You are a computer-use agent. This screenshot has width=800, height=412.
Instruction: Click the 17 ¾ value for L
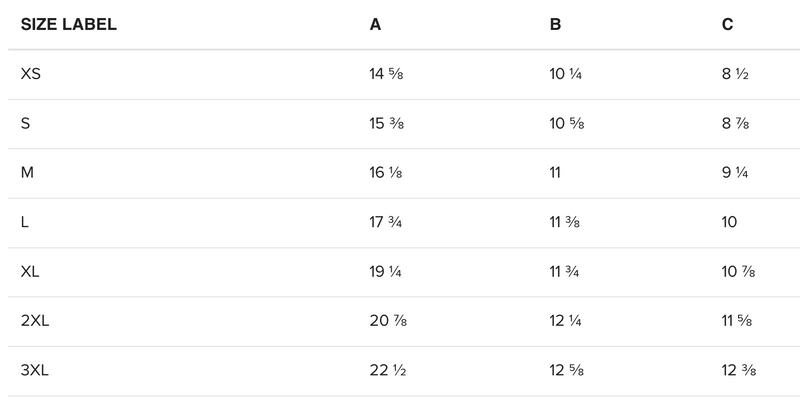click(x=387, y=222)
